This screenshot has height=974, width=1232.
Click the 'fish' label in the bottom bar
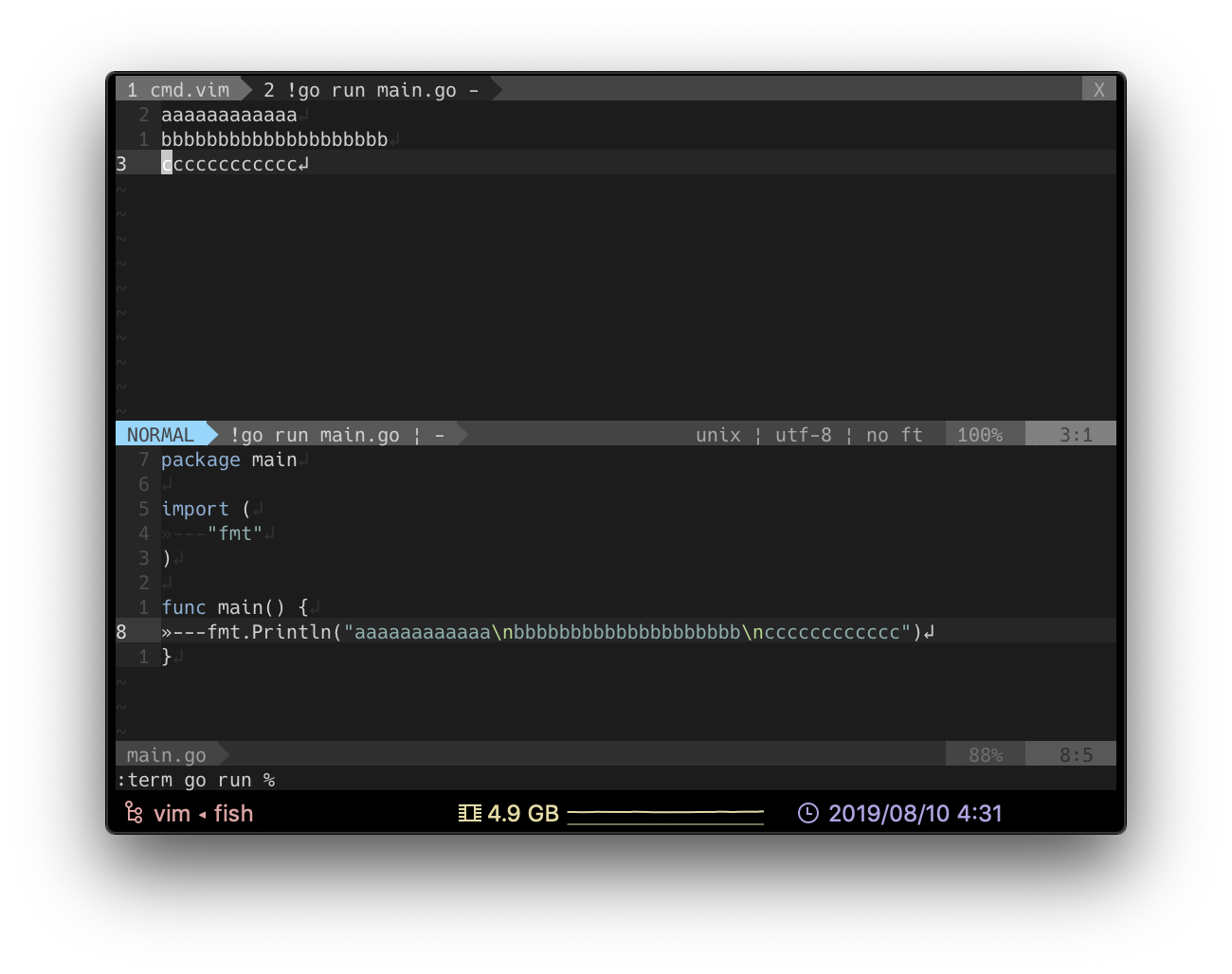click(232, 813)
